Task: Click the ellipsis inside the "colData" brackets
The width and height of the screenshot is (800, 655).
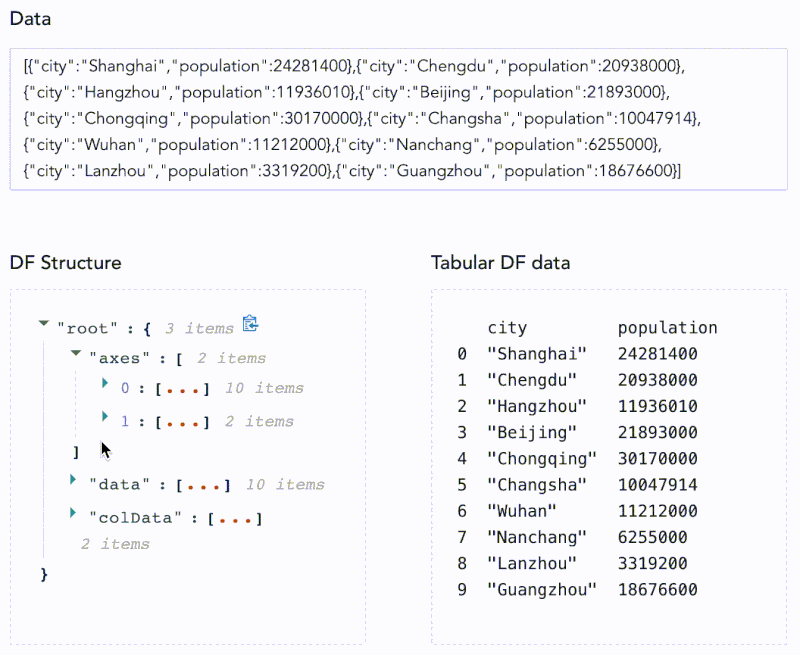Action: point(234,519)
